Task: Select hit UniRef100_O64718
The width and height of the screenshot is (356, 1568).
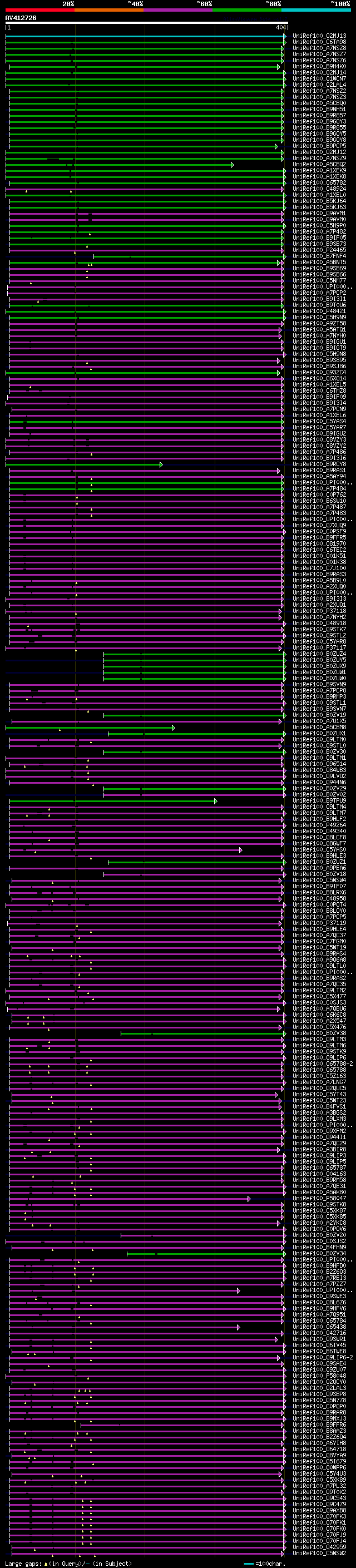Action: (319, 1450)
